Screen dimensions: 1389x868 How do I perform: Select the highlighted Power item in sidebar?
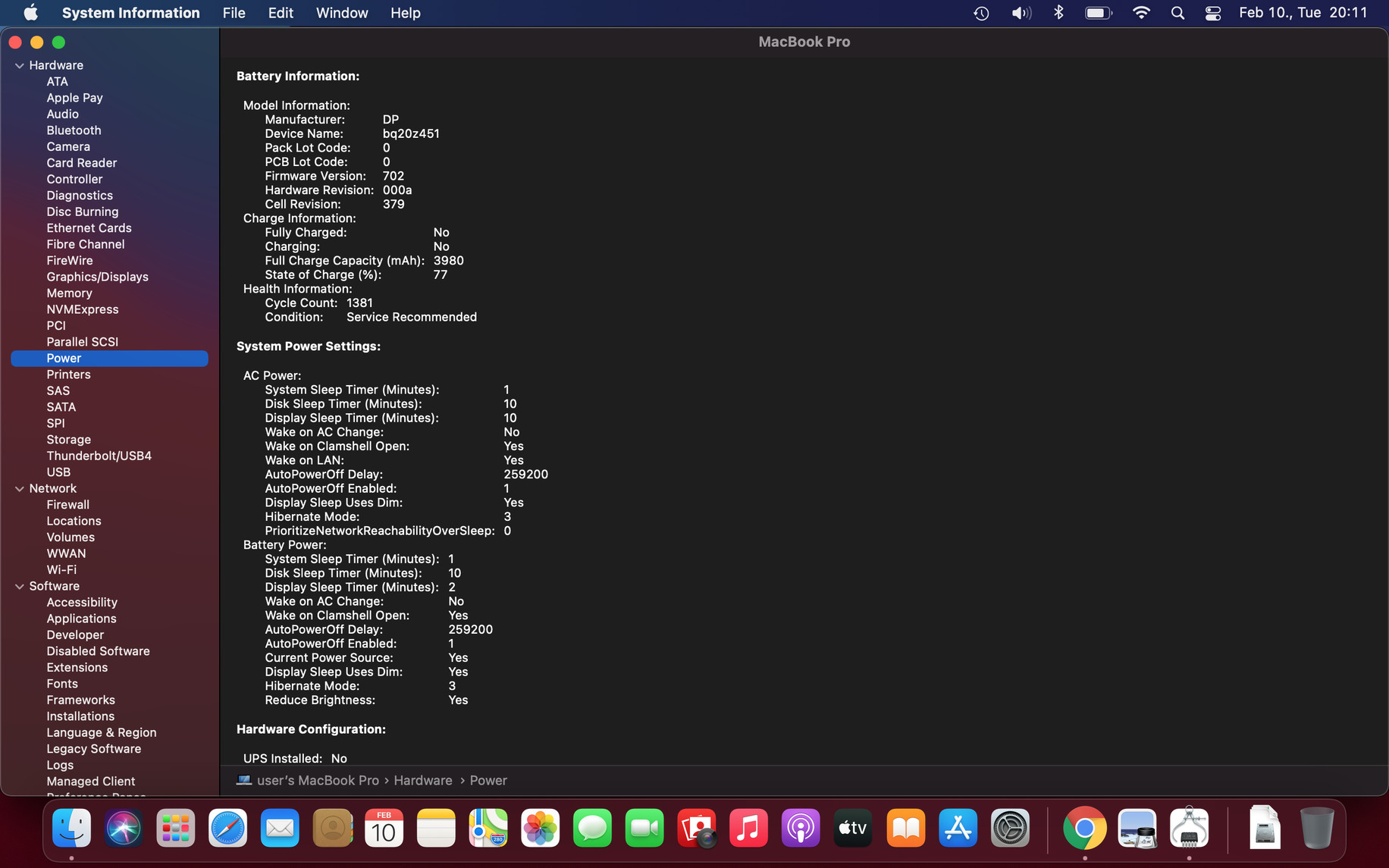[109, 359]
